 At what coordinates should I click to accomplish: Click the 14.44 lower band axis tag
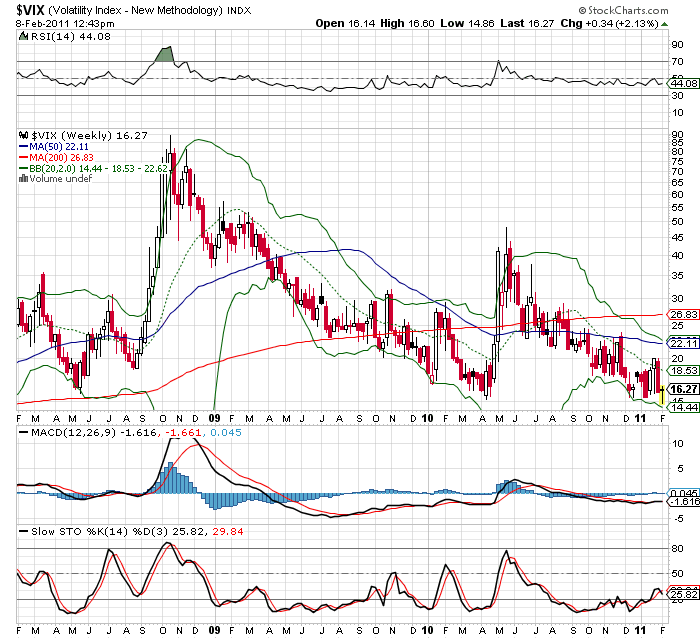pos(684,407)
